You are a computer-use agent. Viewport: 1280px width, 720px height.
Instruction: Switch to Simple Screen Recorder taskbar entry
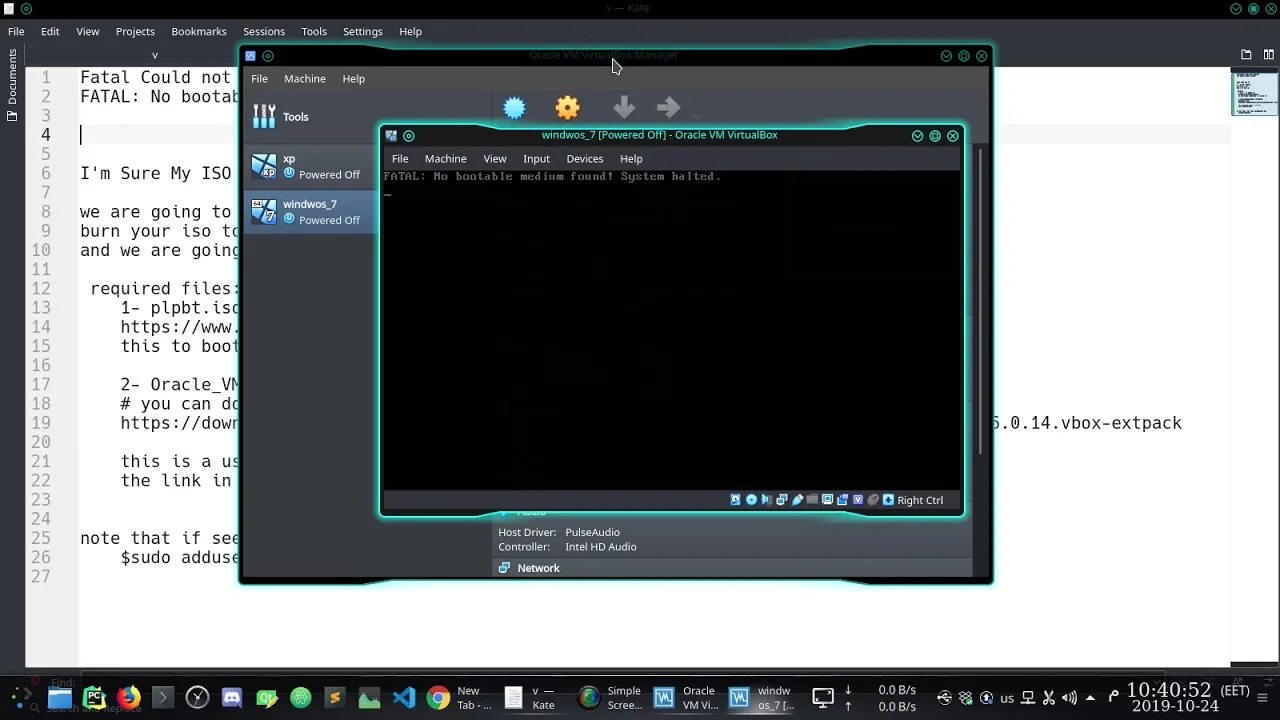(x=611, y=698)
